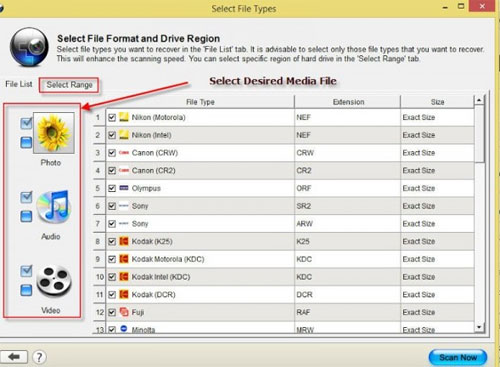Sort by Extension column header
This screenshot has width=500, height=367.
pos(348,102)
